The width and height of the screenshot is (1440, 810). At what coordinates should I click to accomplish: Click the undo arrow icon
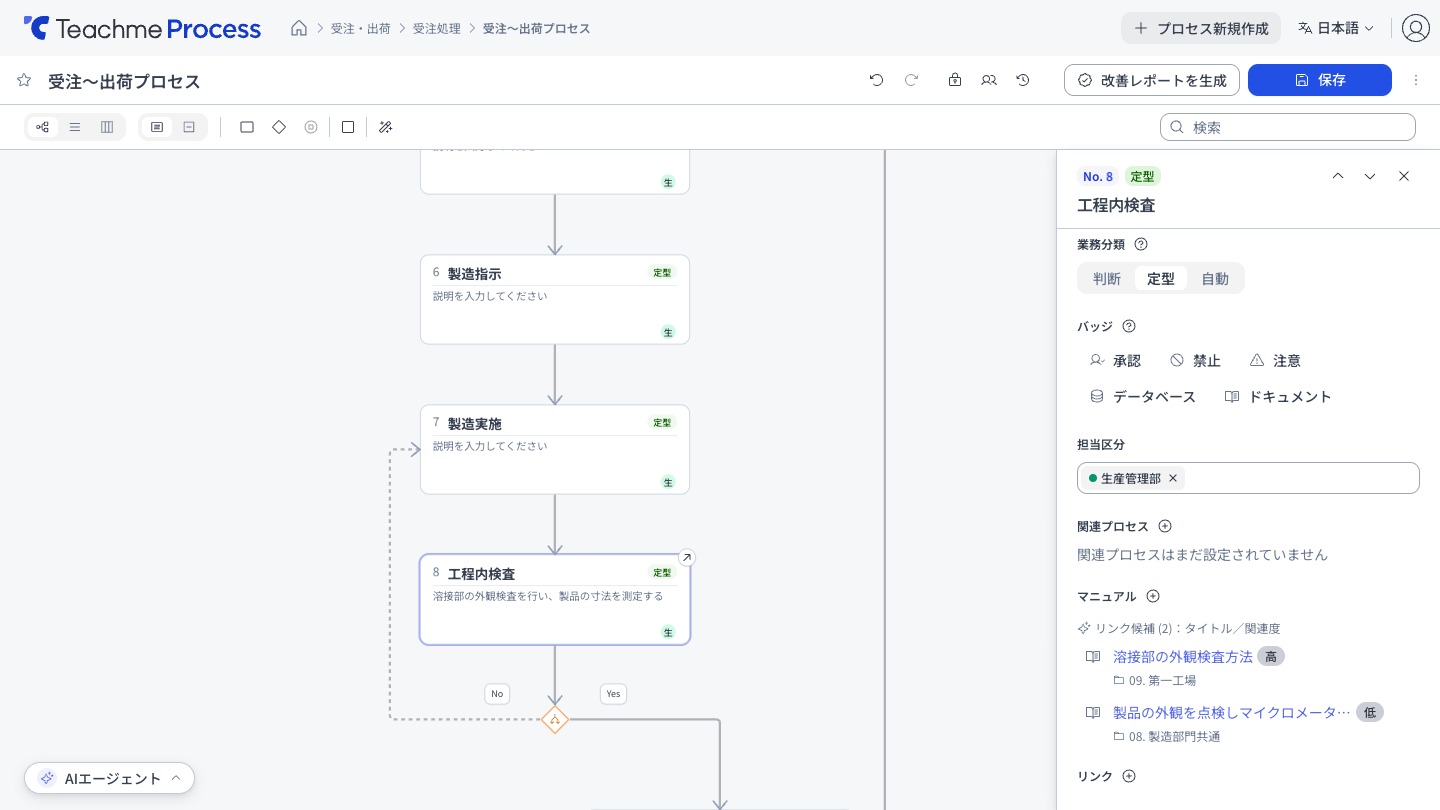tap(877, 80)
